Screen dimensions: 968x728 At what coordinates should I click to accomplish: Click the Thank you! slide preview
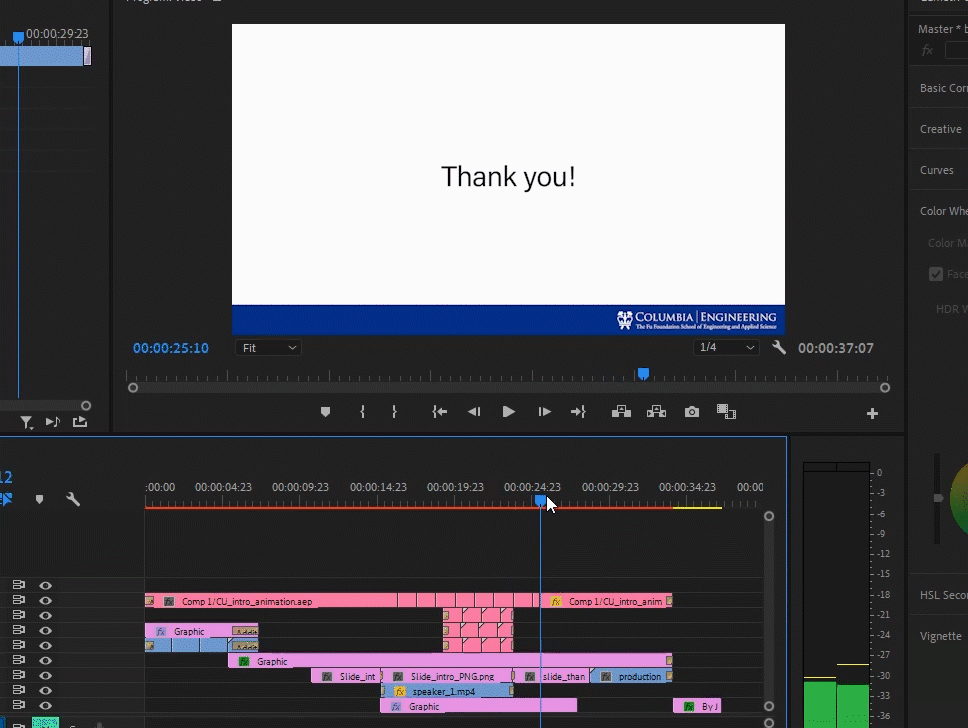pos(508,179)
